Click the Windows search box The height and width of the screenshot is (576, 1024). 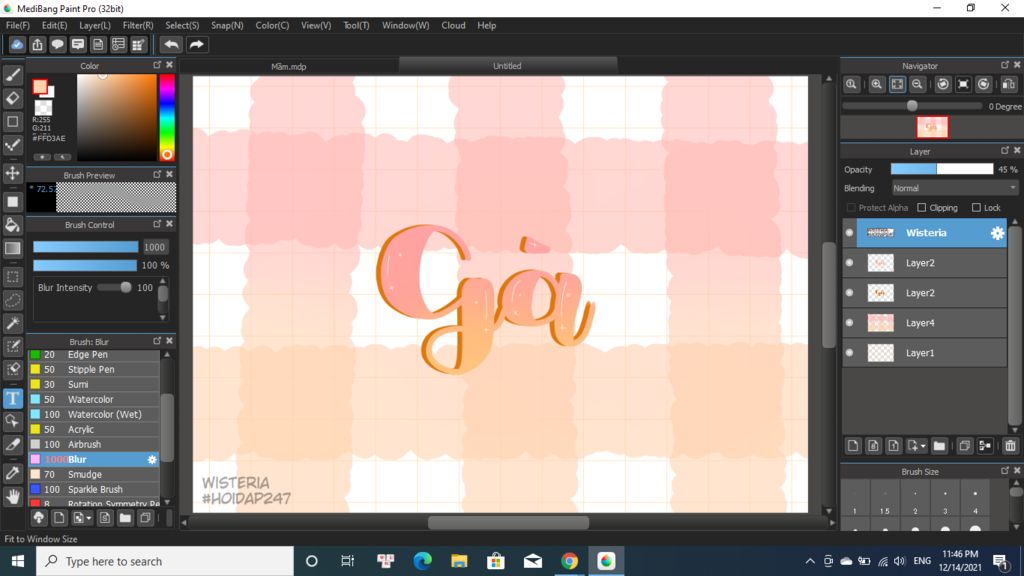pos(165,561)
